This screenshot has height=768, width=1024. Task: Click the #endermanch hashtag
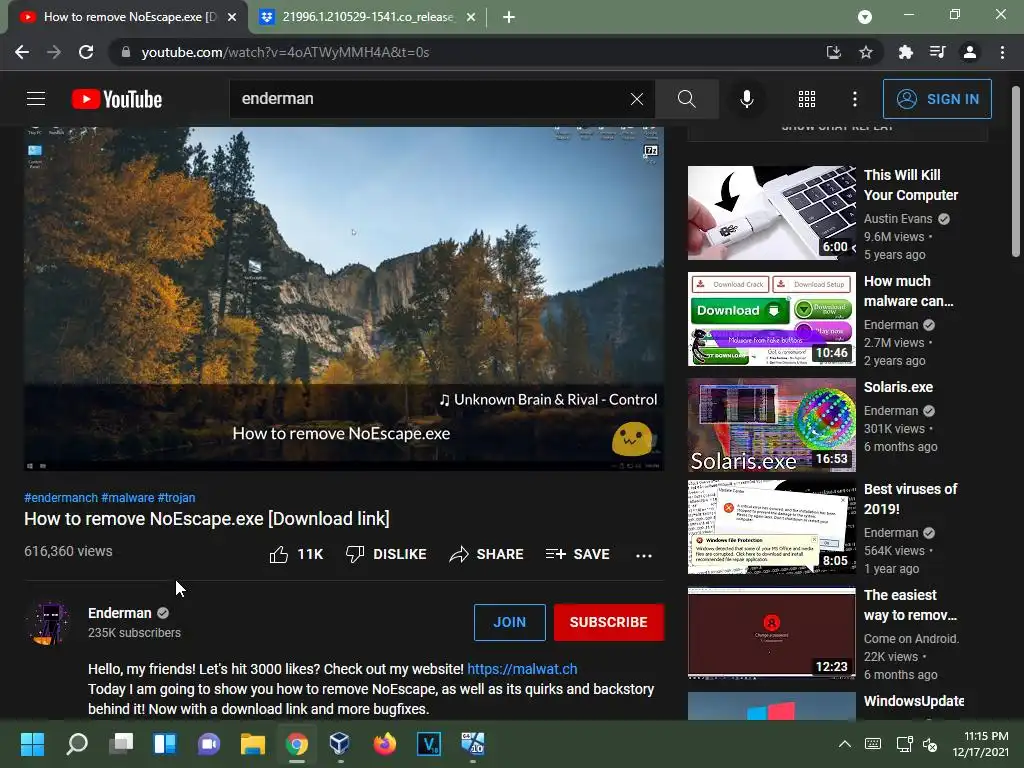point(61,498)
